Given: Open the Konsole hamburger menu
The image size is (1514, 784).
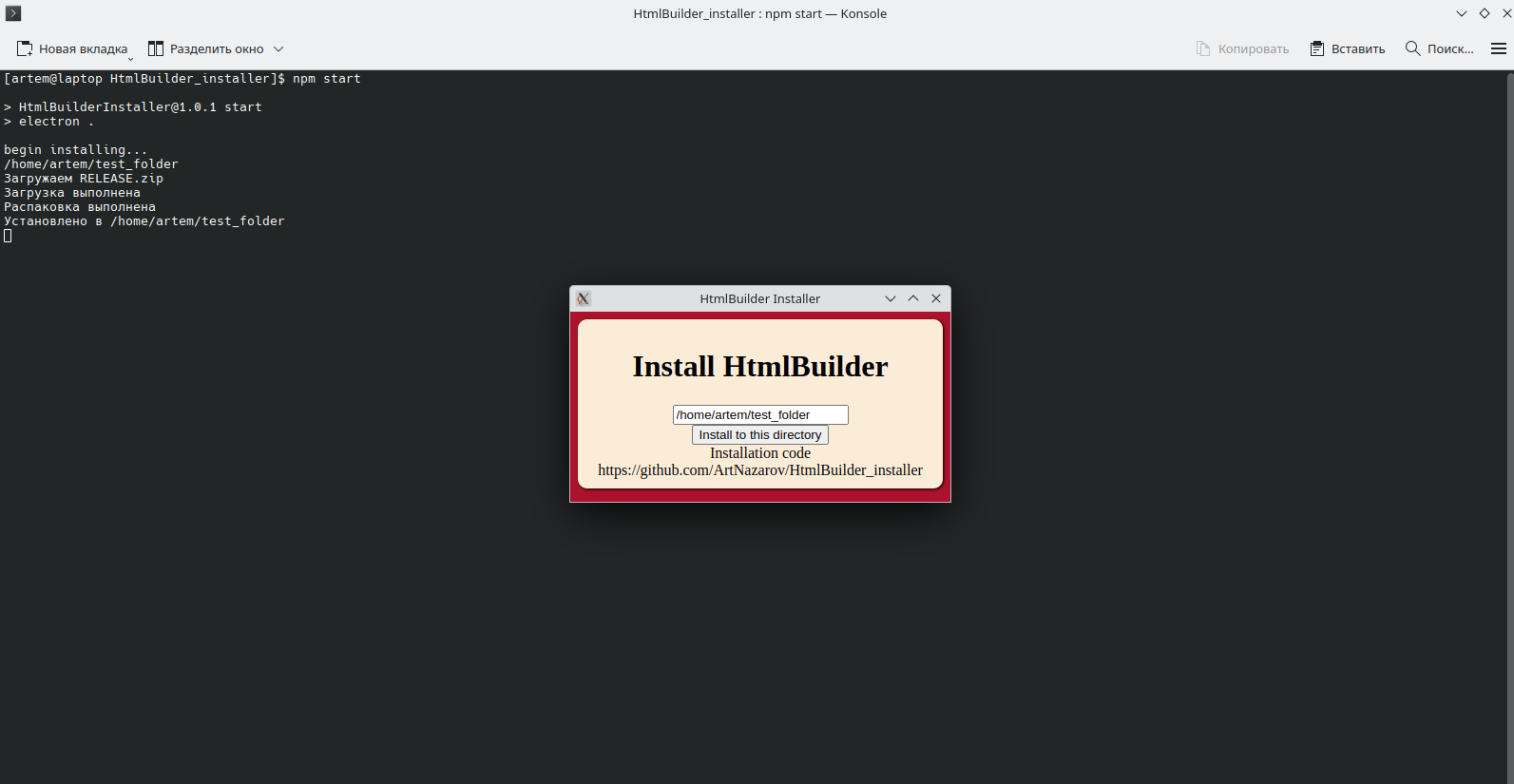Looking at the screenshot, I should pyautogui.click(x=1499, y=48).
